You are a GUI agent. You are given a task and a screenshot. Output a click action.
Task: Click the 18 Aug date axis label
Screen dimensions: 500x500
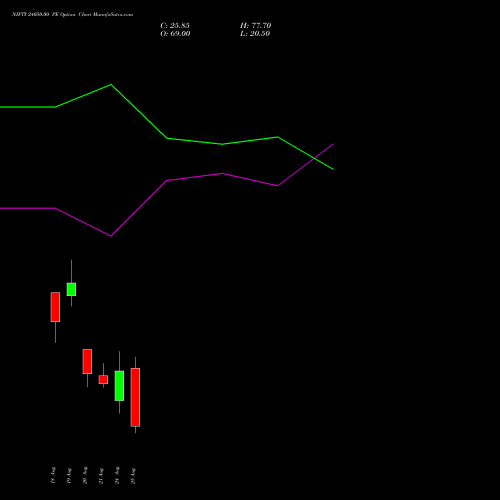tap(53, 475)
